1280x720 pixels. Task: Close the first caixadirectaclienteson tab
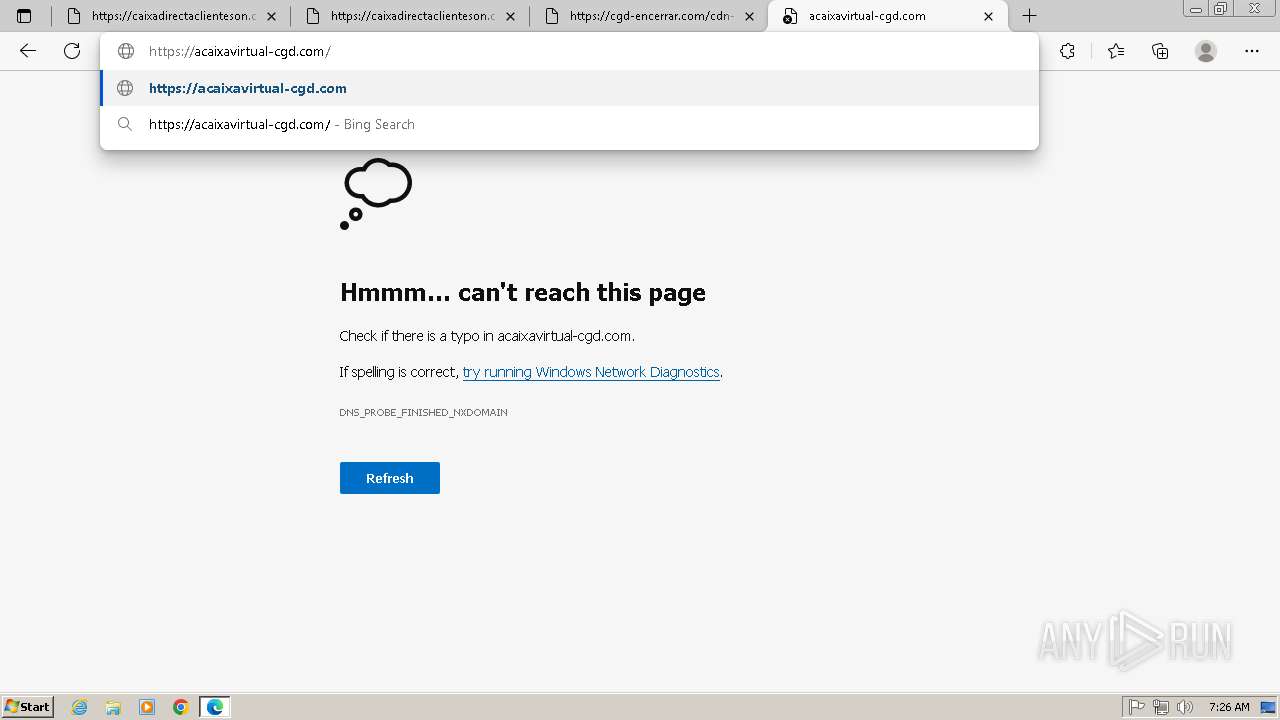point(271,16)
